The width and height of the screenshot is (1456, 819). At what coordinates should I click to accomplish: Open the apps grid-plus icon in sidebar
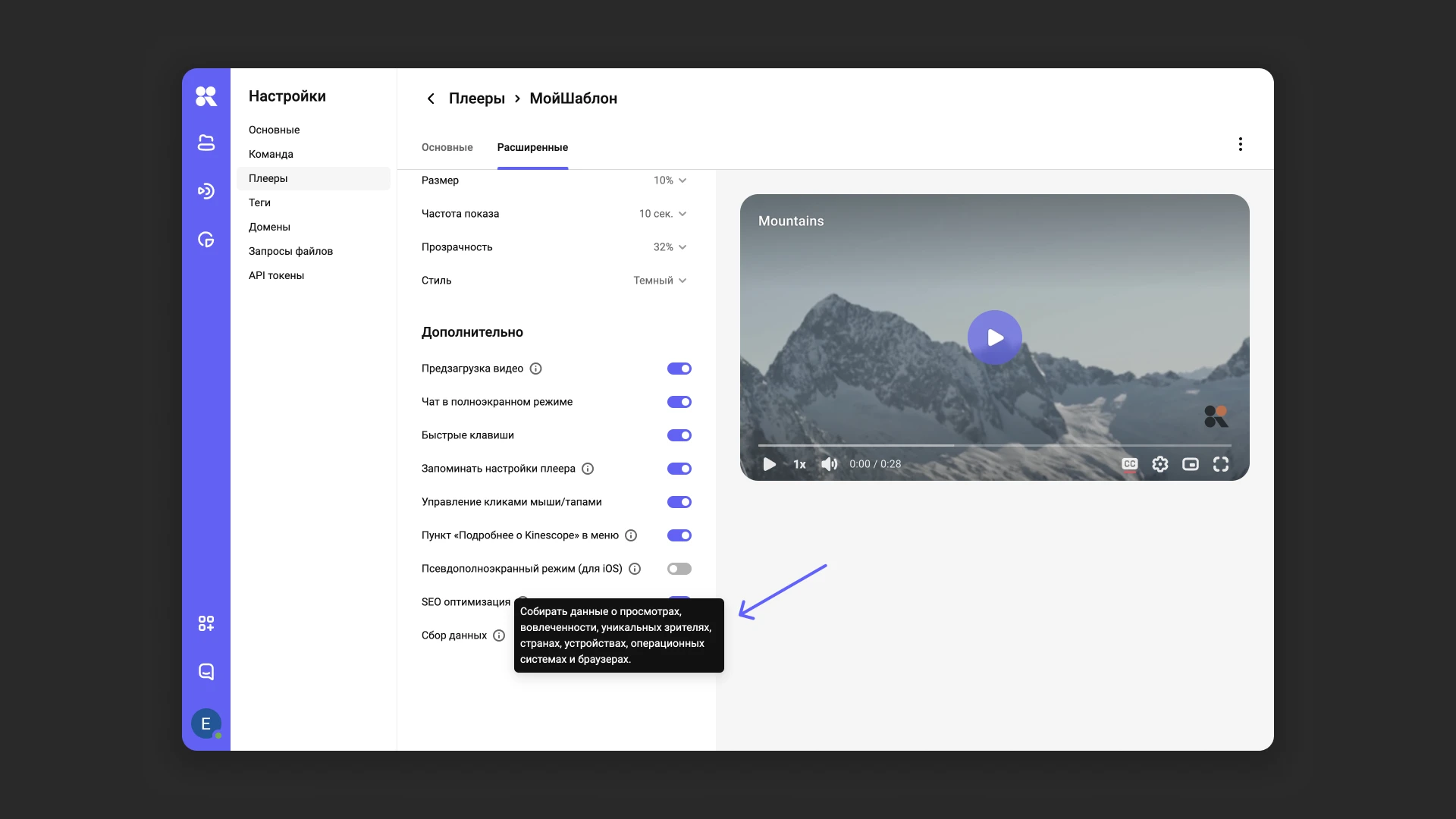pos(206,623)
